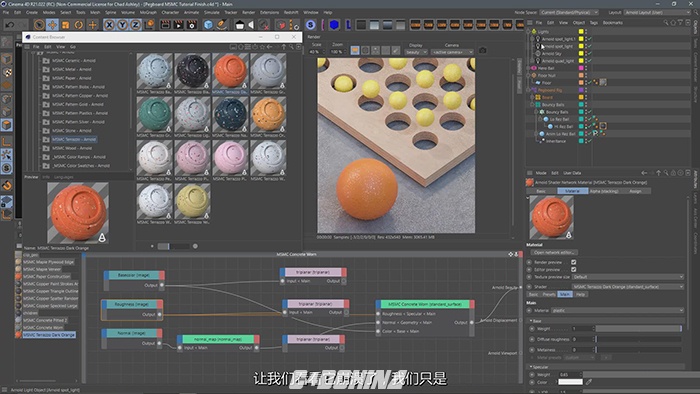The height and width of the screenshot is (394, 700).
Task: Open Bookmarks menu in Object Manager
Action: pyautogui.click(x=612, y=23)
